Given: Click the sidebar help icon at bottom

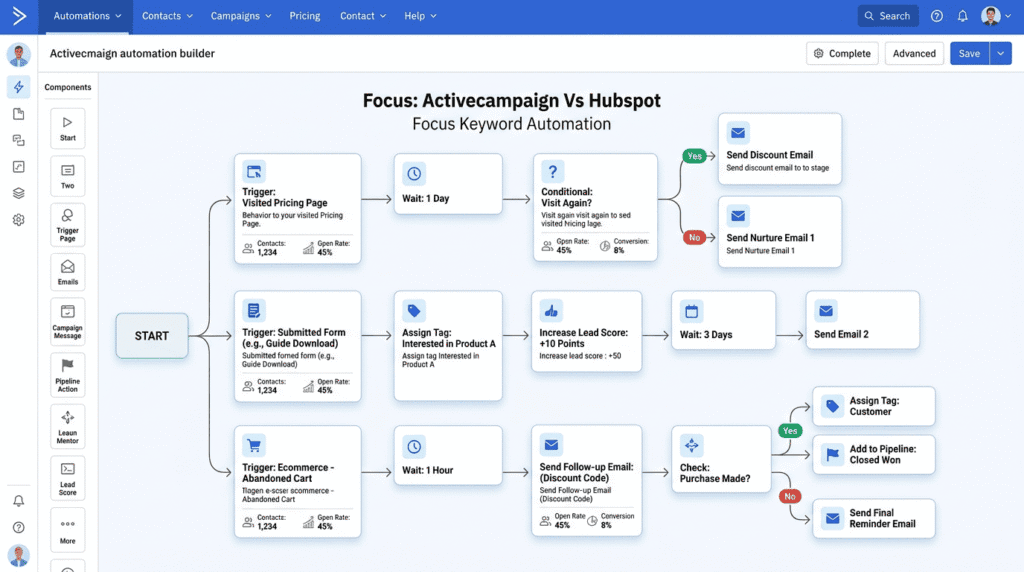Looking at the screenshot, I should click(18, 527).
